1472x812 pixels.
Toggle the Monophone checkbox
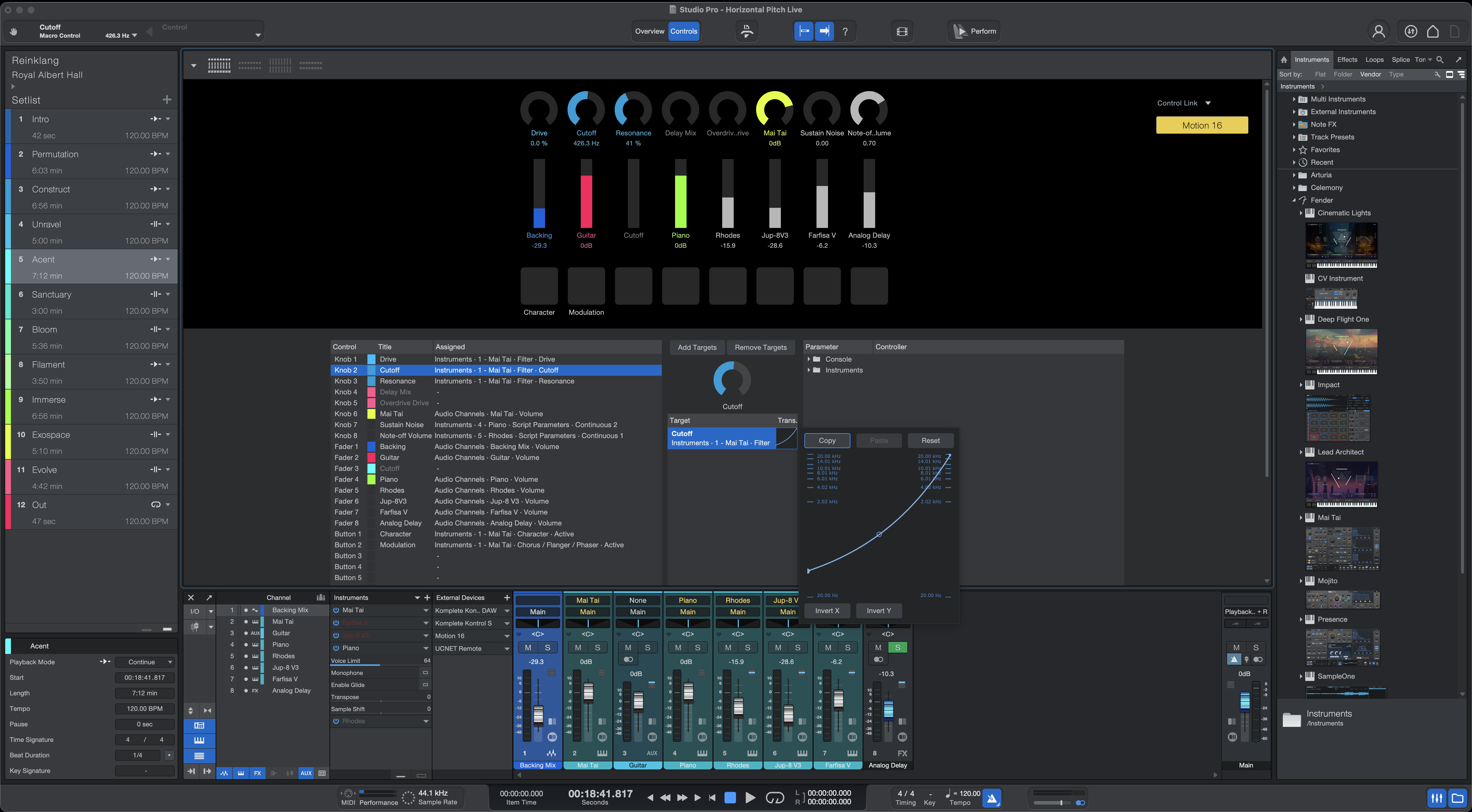click(x=425, y=673)
